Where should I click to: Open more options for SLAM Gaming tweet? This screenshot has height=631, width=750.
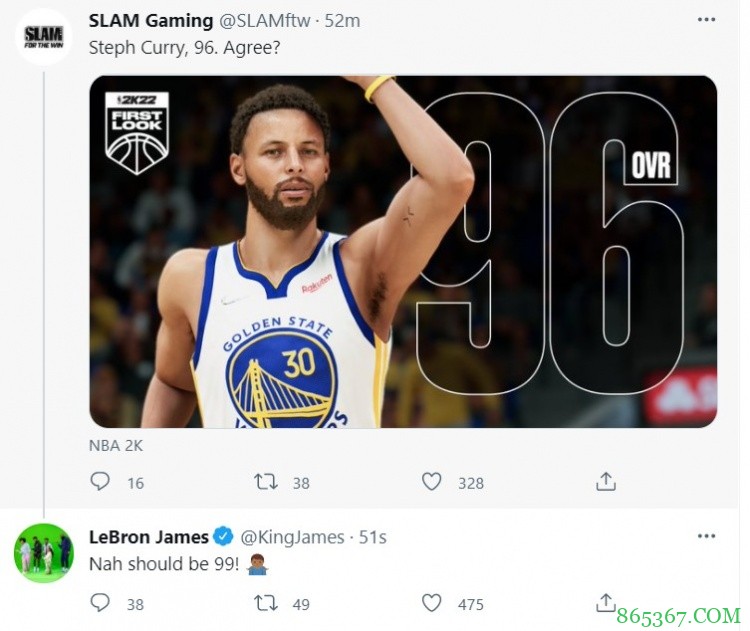[706, 20]
